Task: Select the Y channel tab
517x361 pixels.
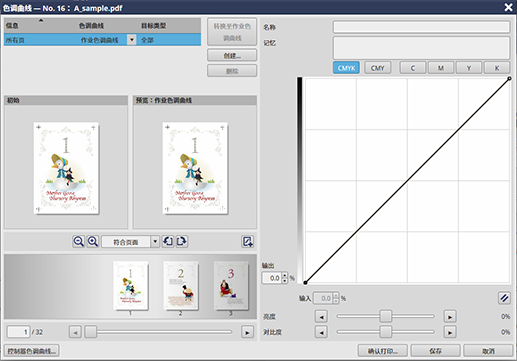Action: point(469,68)
